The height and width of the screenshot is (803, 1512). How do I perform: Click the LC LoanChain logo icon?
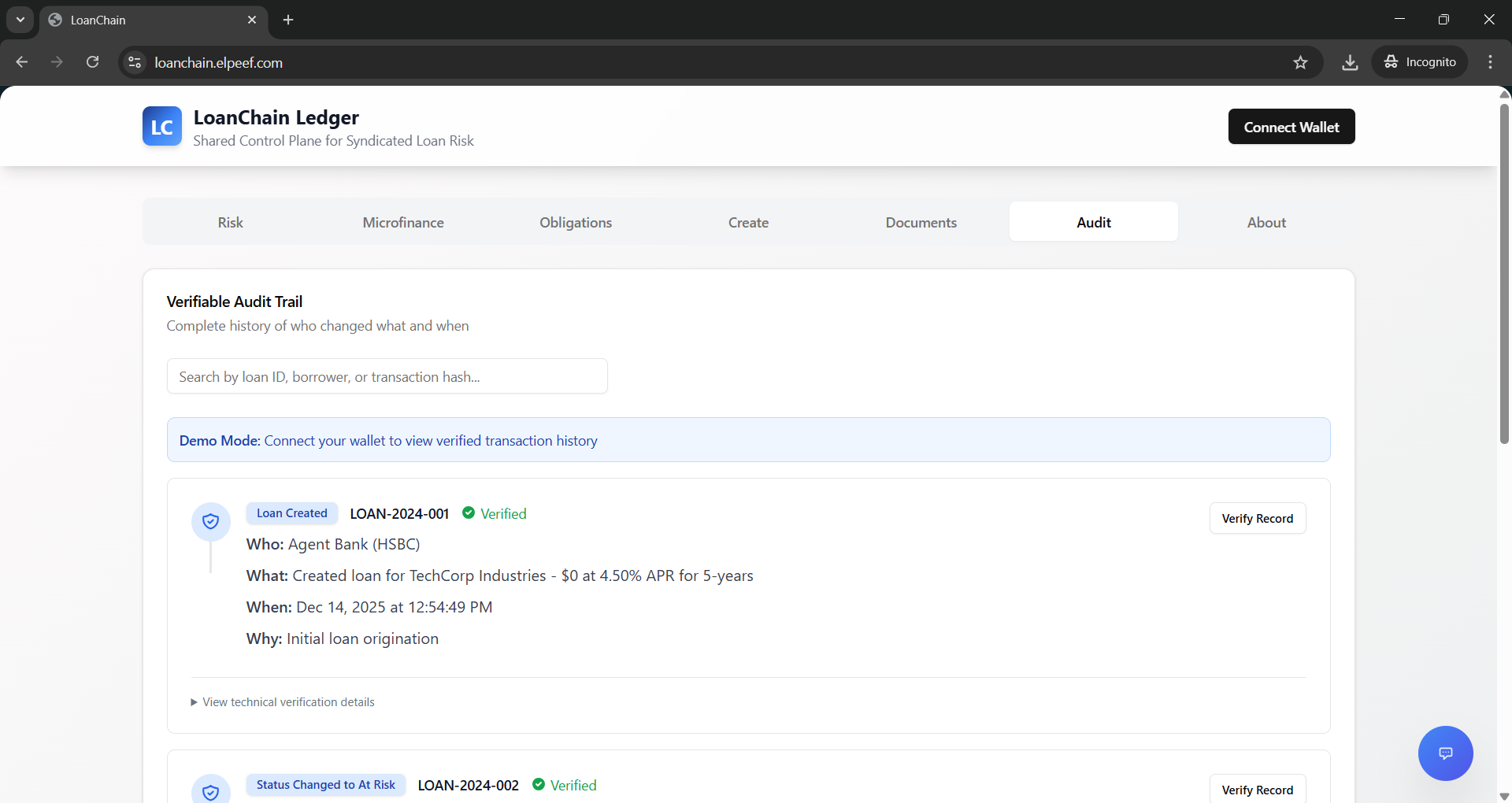click(162, 126)
